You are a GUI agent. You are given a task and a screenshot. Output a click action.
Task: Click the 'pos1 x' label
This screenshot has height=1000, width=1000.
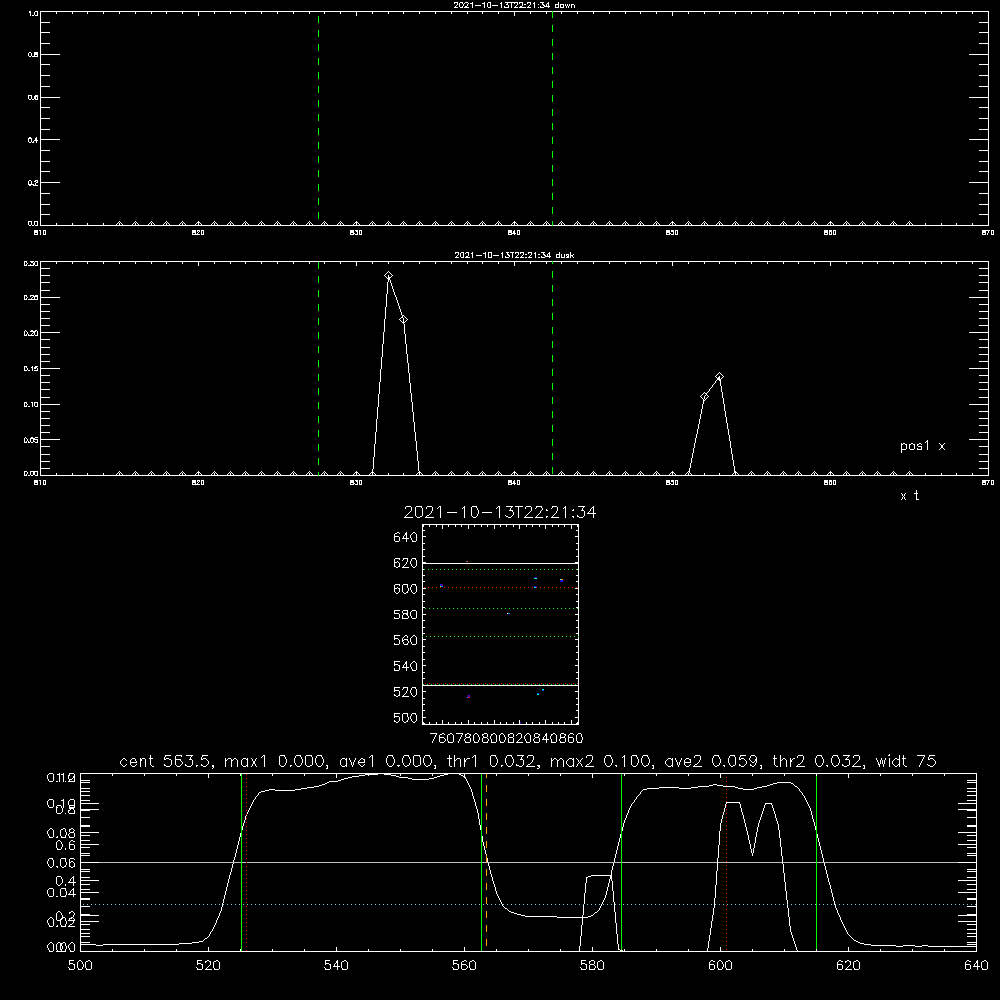click(923, 446)
